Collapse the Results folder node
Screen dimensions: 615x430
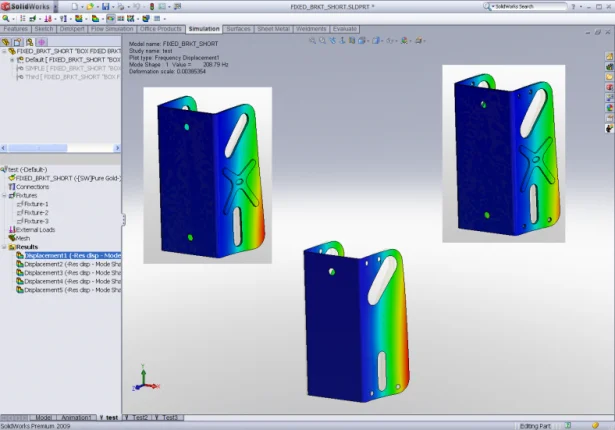(5, 247)
